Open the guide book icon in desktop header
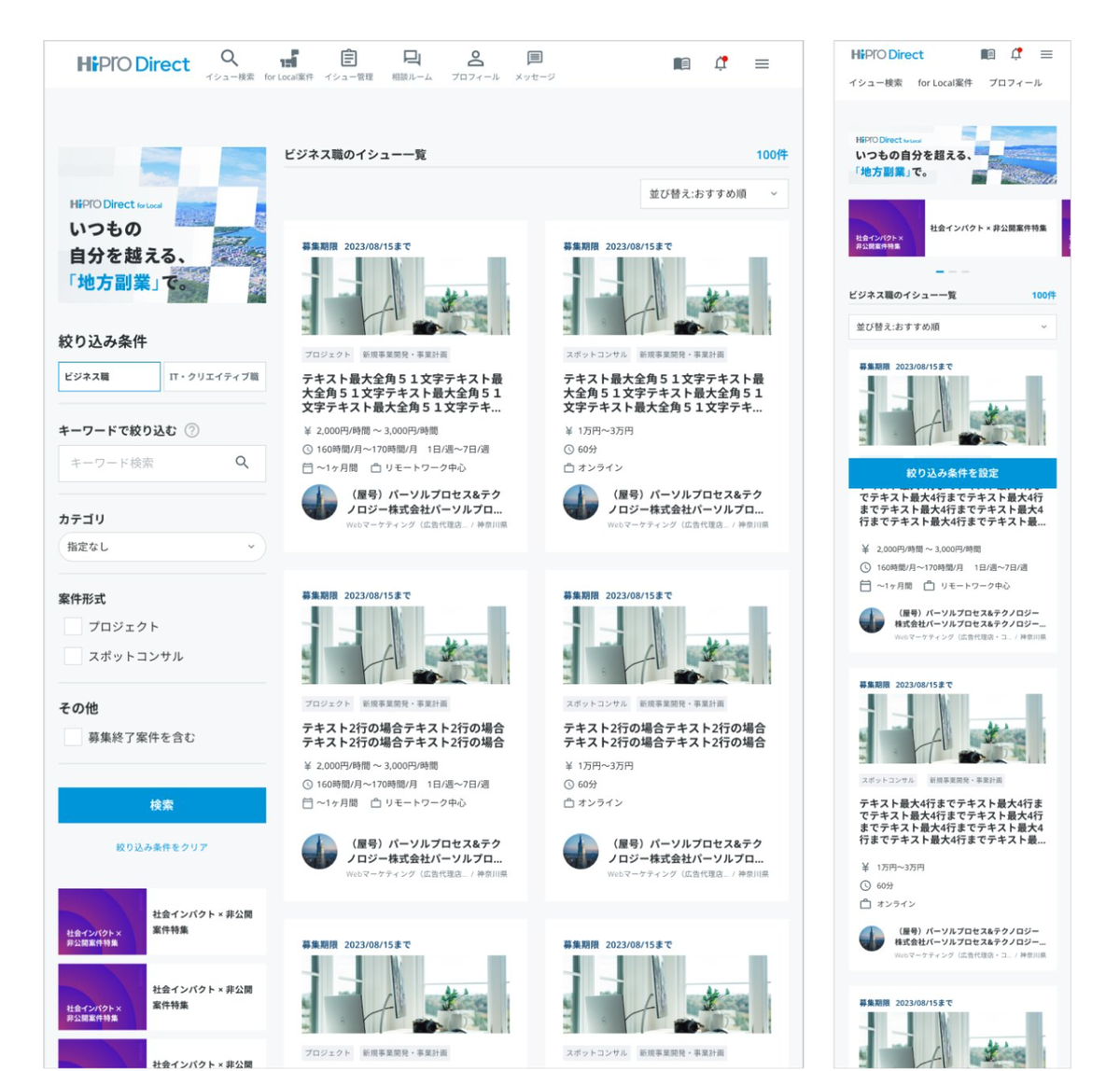Screen dimensions: 1120x1071 pyautogui.click(x=682, y=63)
